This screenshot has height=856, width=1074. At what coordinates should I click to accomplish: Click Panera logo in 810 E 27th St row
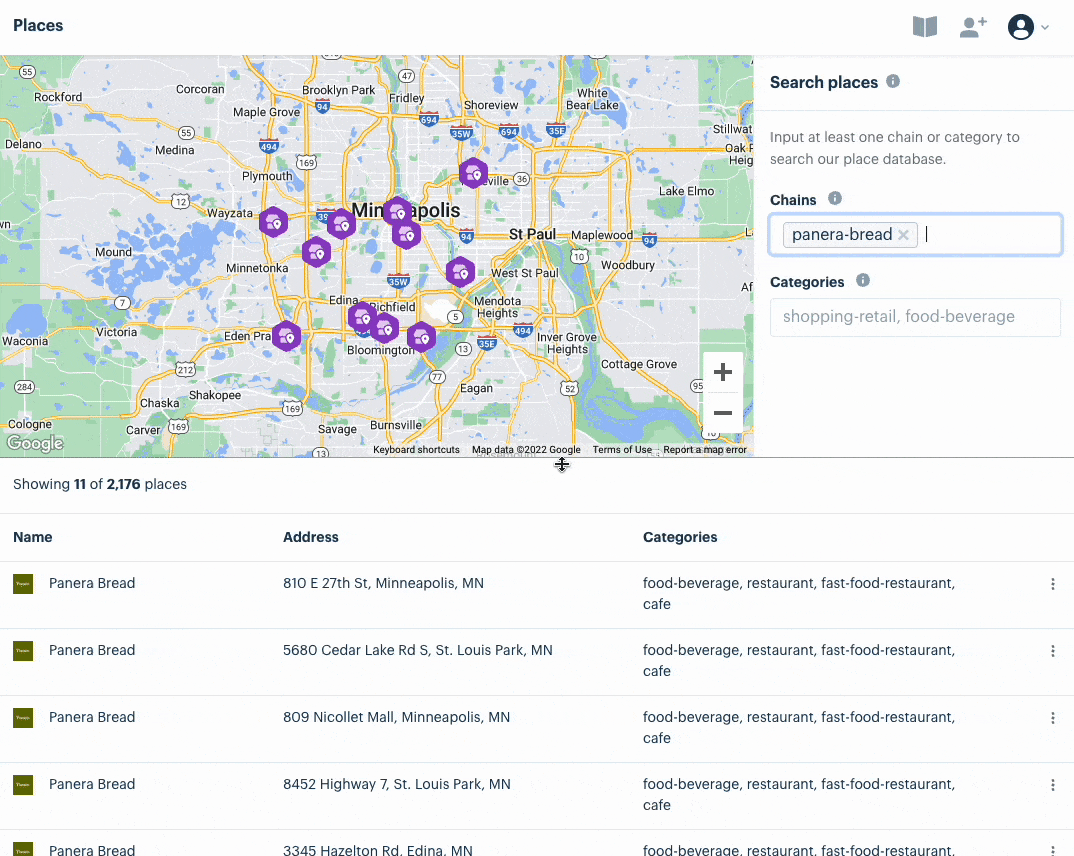pyautogui.click(x=23, y=584)
